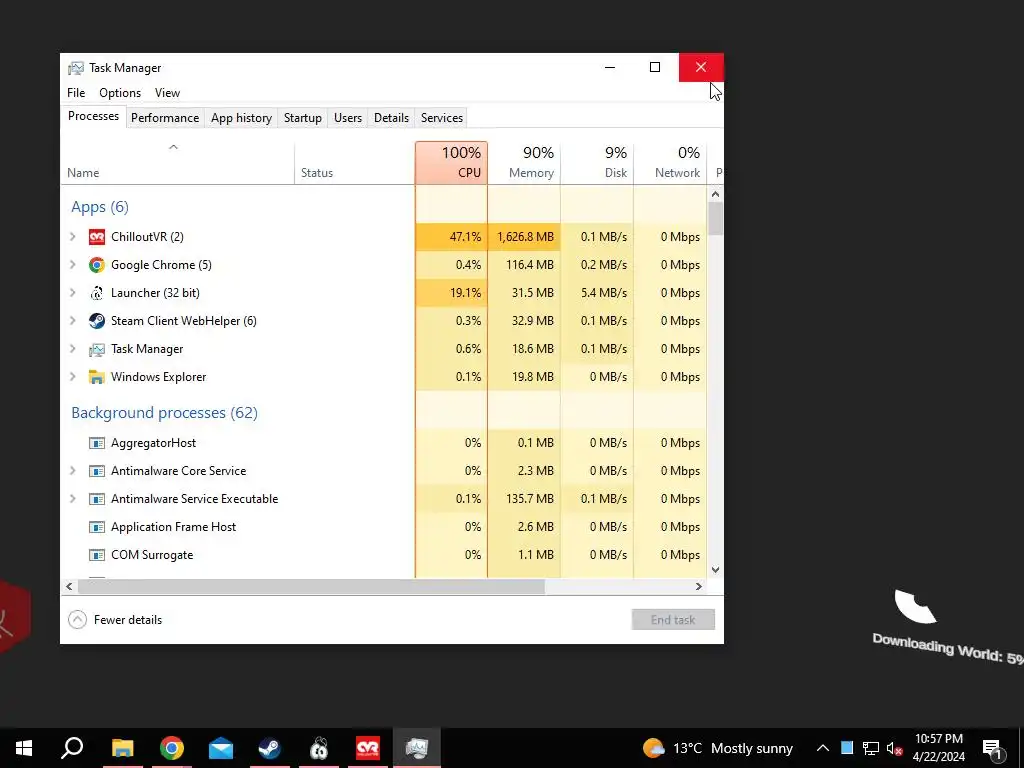This screenshot has width=1024, height=768.
Task: Sort processes by the CPU column
Action: coord(451,163)
